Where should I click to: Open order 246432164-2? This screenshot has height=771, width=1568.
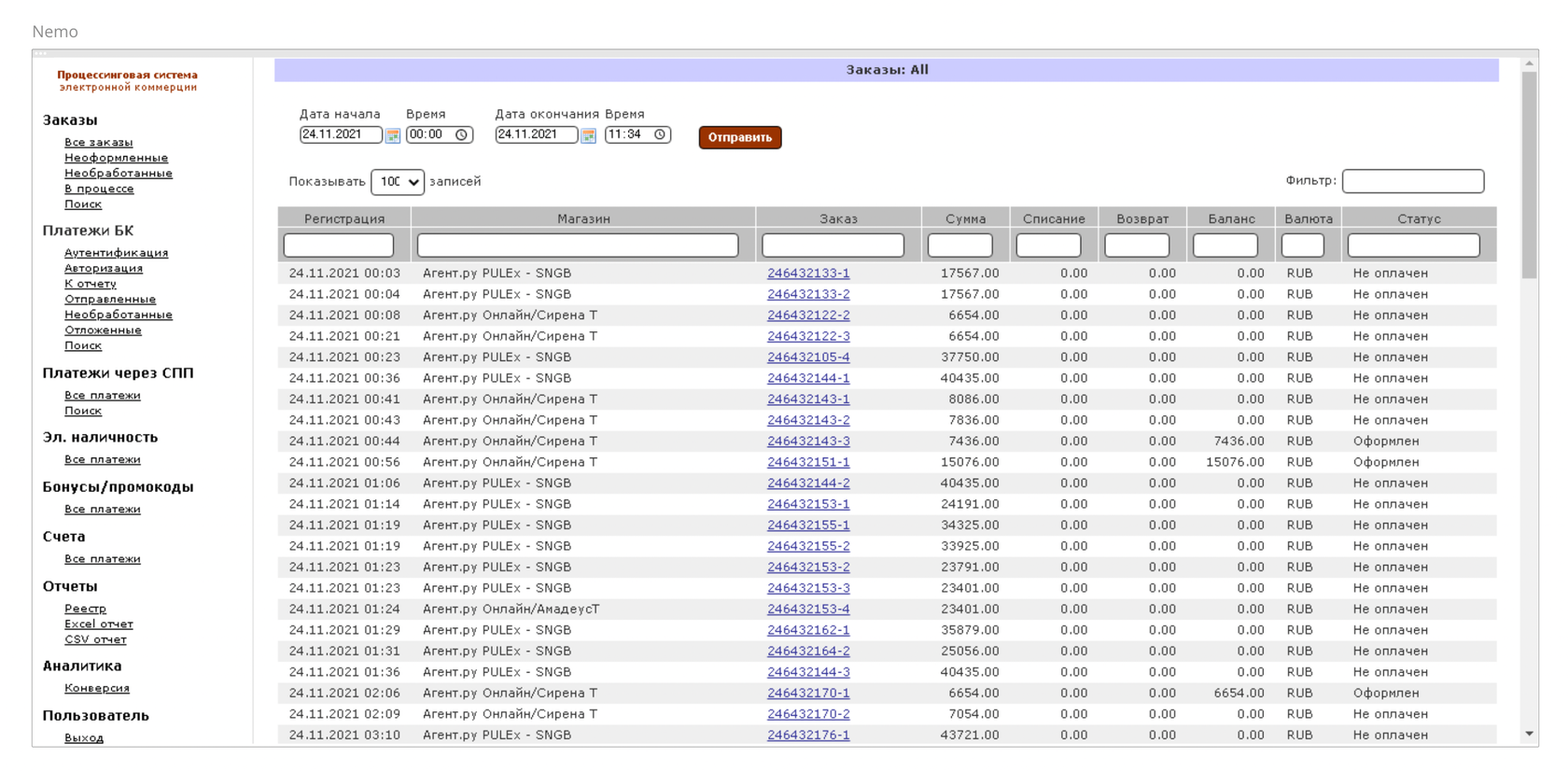808,652
